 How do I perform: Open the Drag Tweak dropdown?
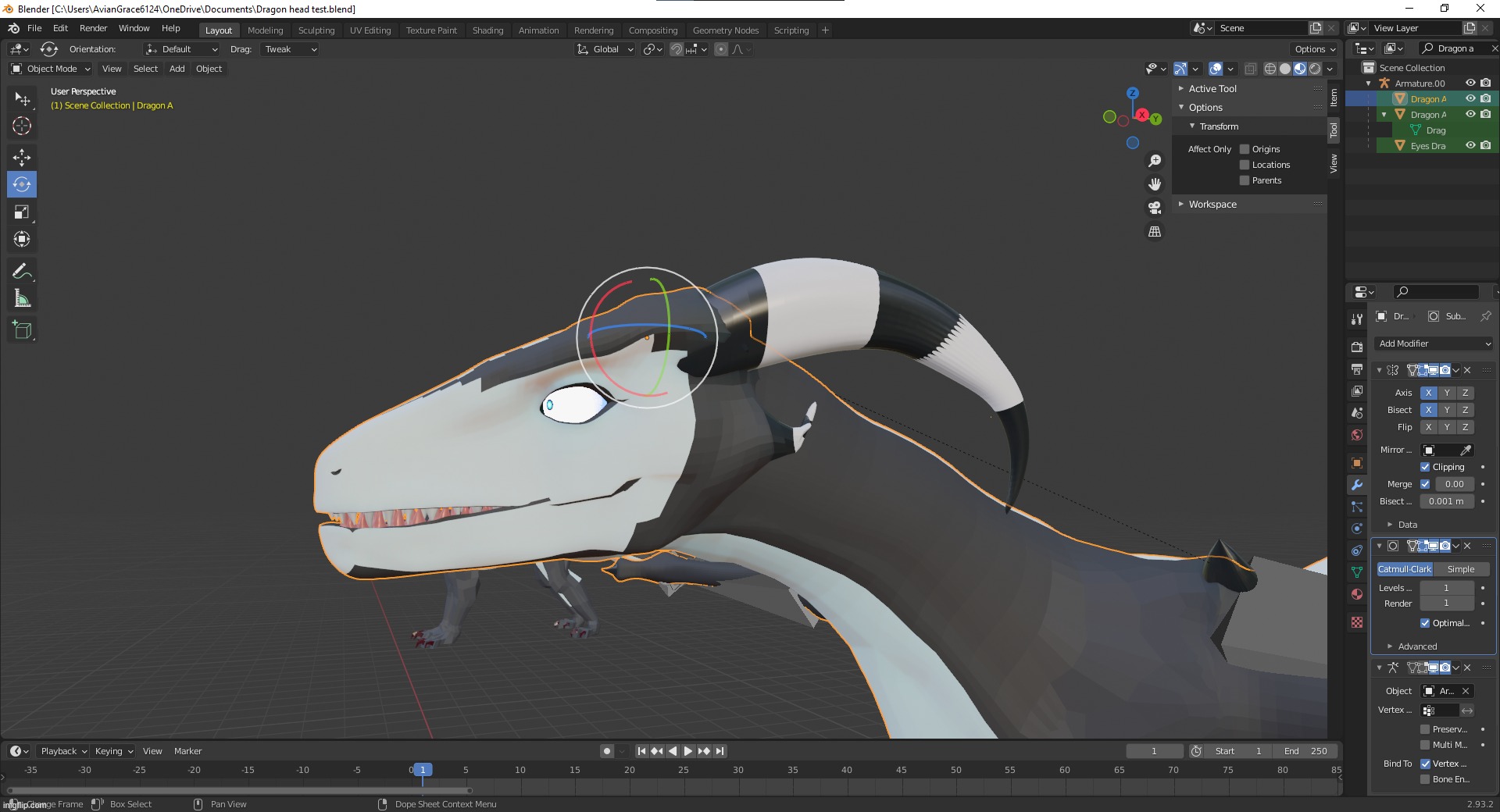point(290,49)
